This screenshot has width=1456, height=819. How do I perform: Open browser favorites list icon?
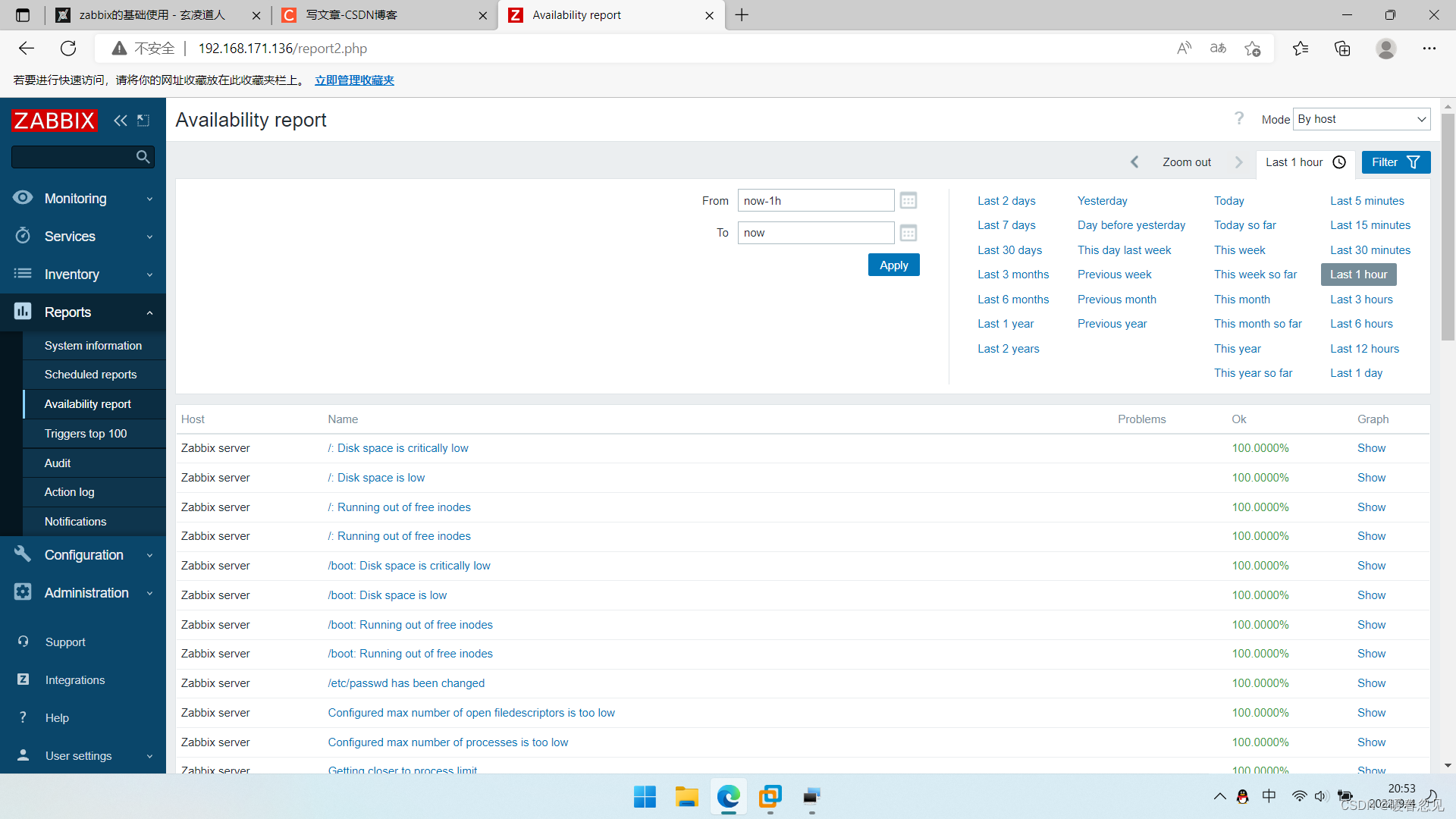coord(1301,49)
